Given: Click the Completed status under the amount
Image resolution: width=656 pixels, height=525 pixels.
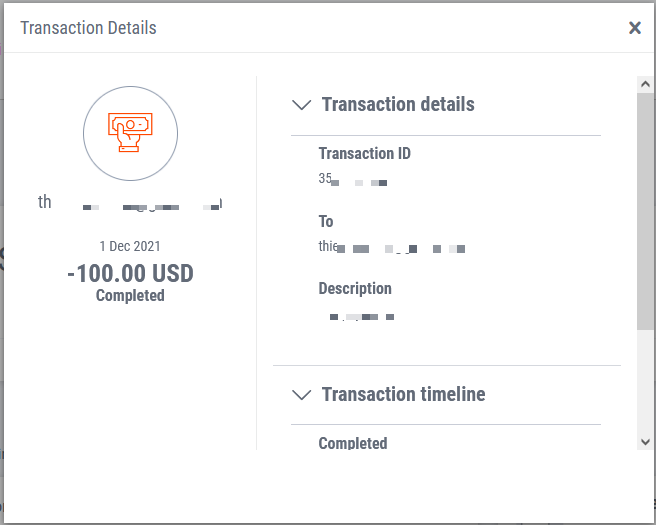Looking at the screenshot, I should coord(130,296).
